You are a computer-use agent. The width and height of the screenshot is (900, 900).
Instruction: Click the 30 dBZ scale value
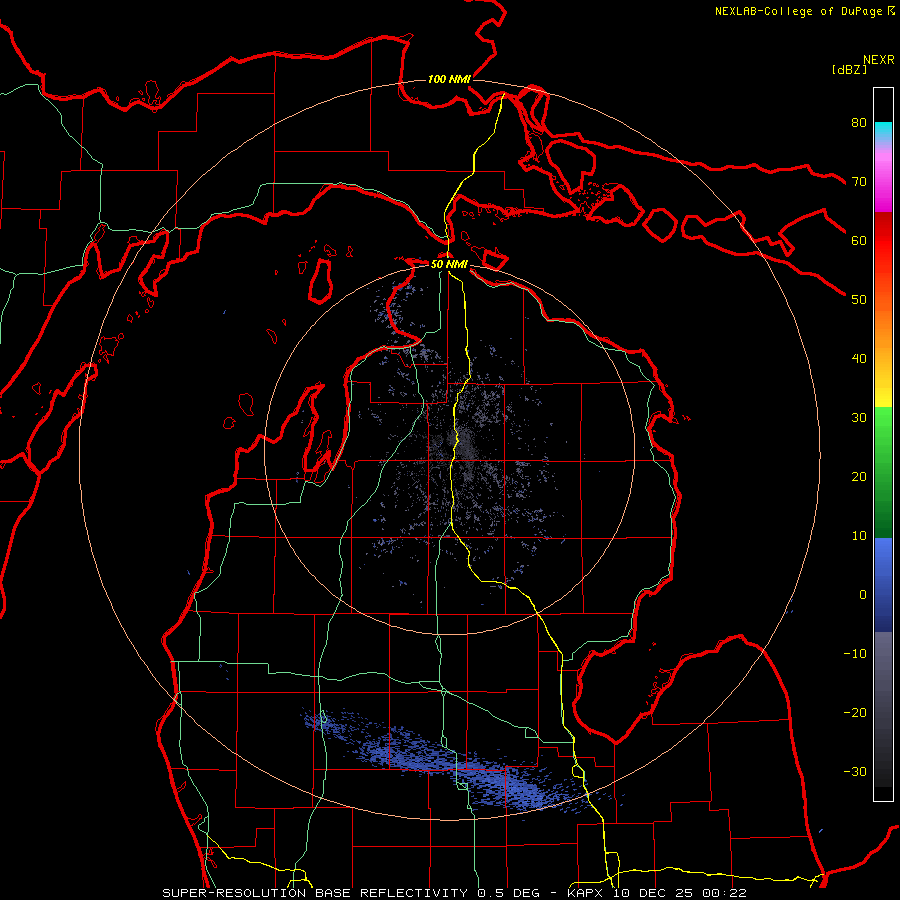[859, 417]
